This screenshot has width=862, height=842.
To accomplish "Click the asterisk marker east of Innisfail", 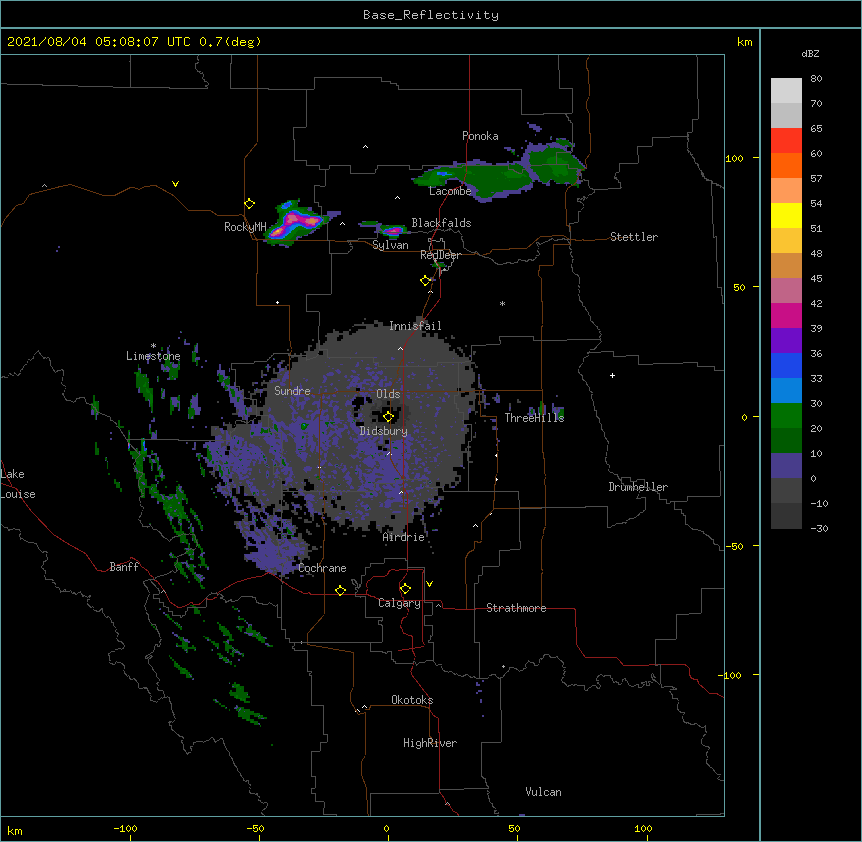I will (502, 303).
